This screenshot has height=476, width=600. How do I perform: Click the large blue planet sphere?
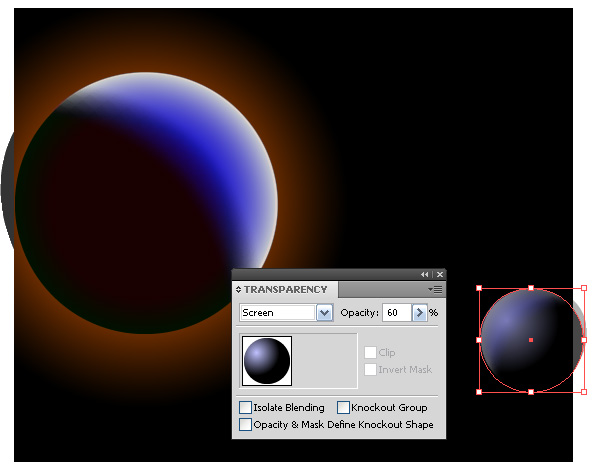click(146, 203)
